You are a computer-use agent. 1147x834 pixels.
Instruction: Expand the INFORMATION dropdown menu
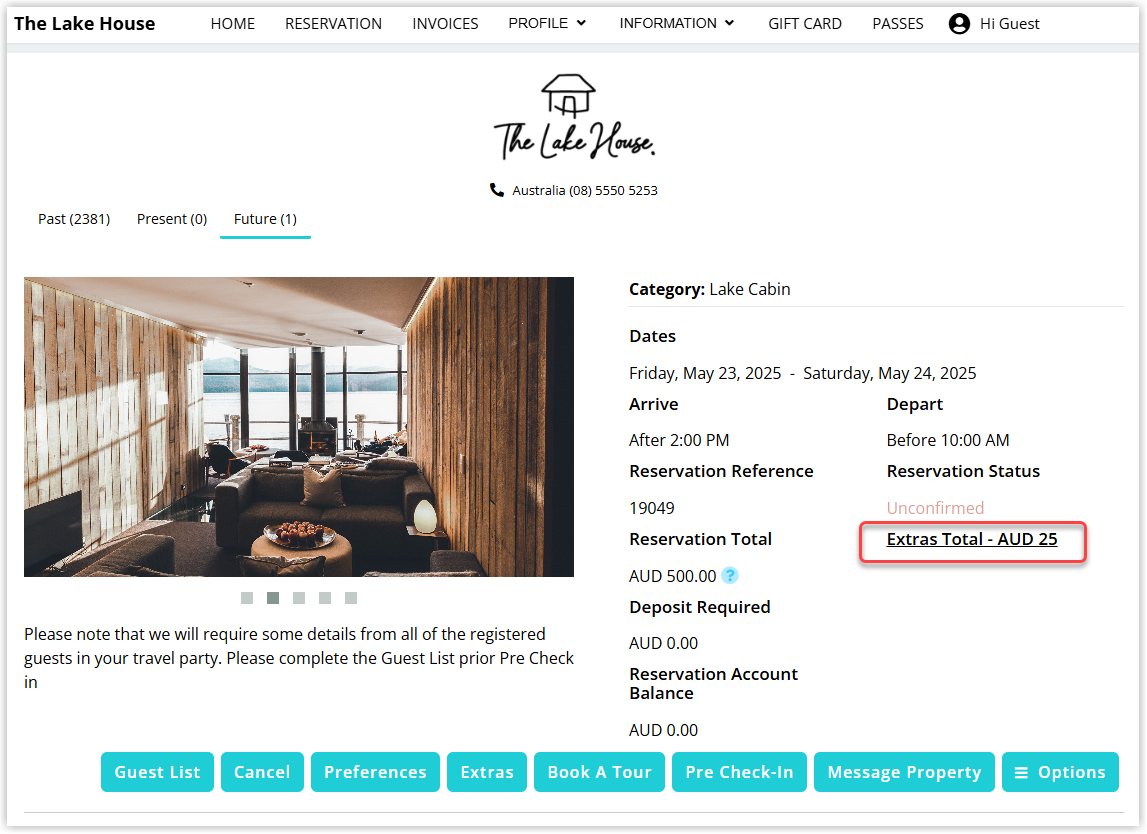point(677,23)
